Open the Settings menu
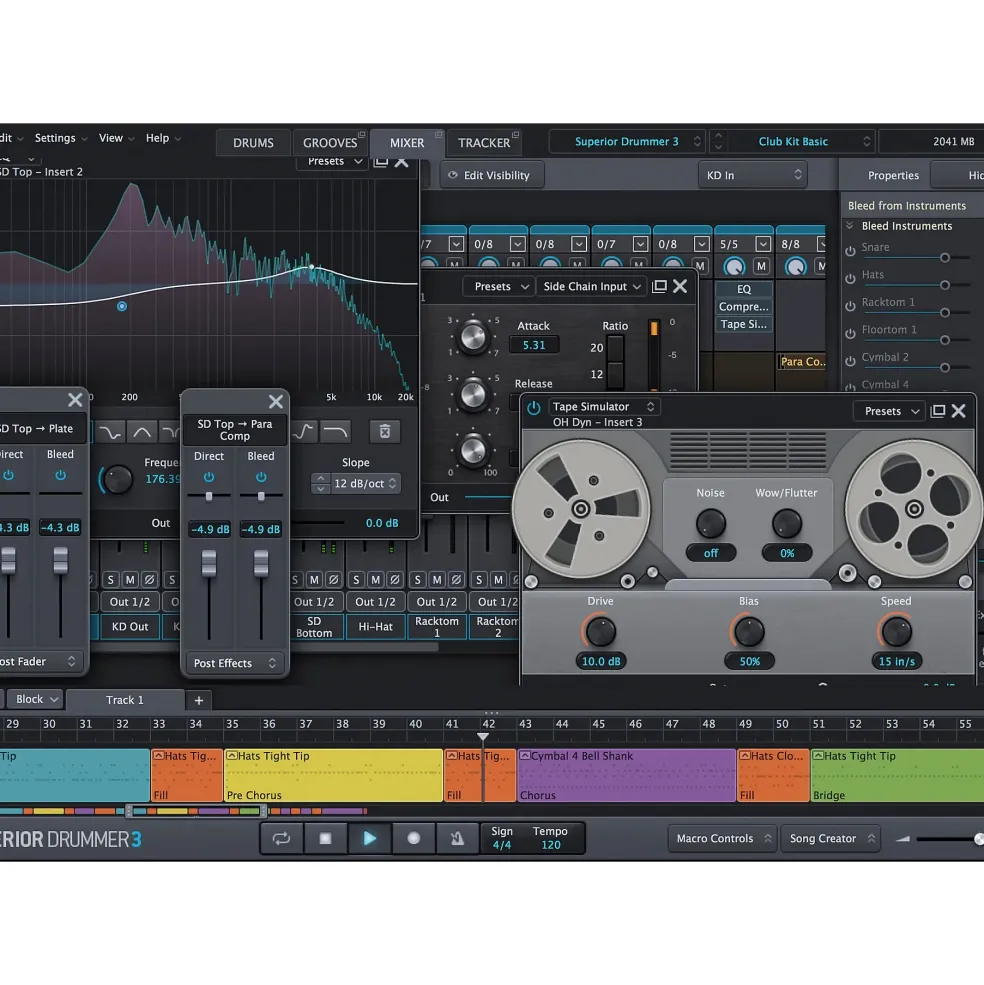This screenshot has height=985, width=984. click(x=61, y=138)
